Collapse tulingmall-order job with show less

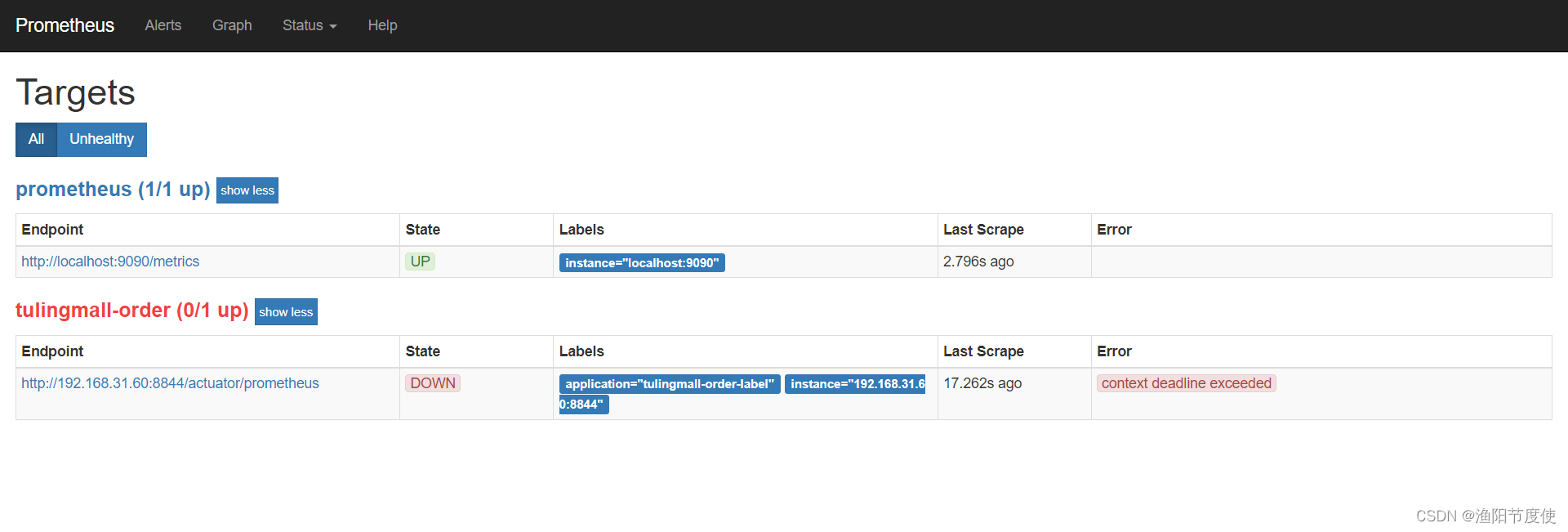[286, 312]
